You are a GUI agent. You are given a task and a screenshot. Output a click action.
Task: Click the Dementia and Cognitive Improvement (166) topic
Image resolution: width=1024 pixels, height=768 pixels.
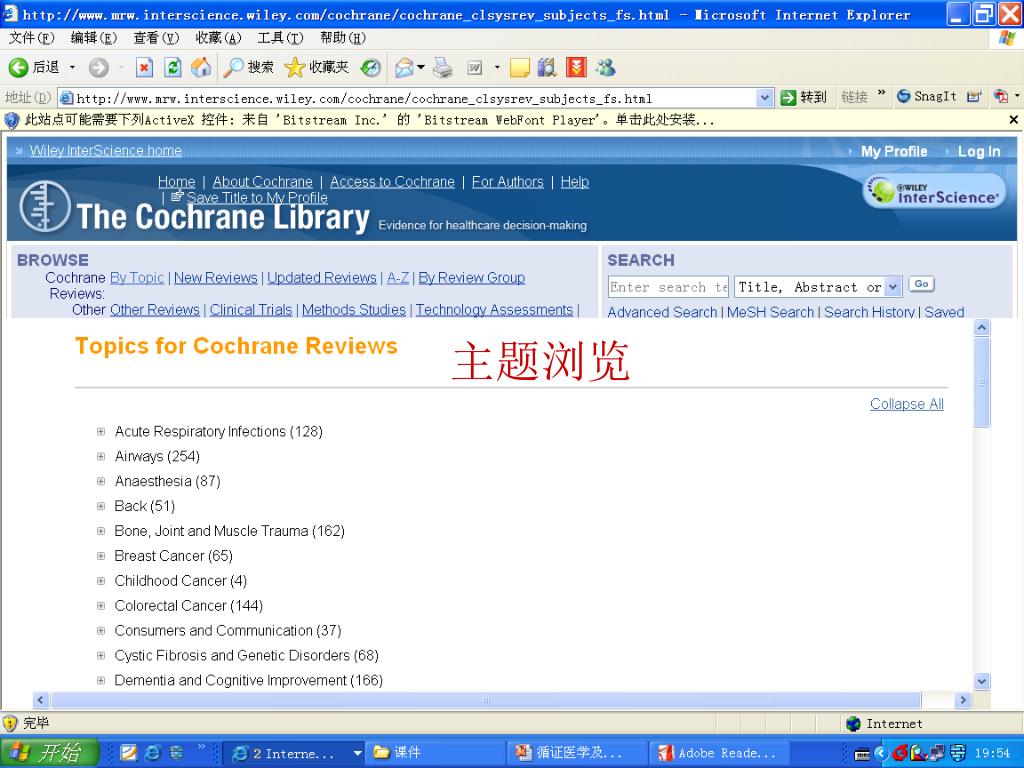coord(248,680)
